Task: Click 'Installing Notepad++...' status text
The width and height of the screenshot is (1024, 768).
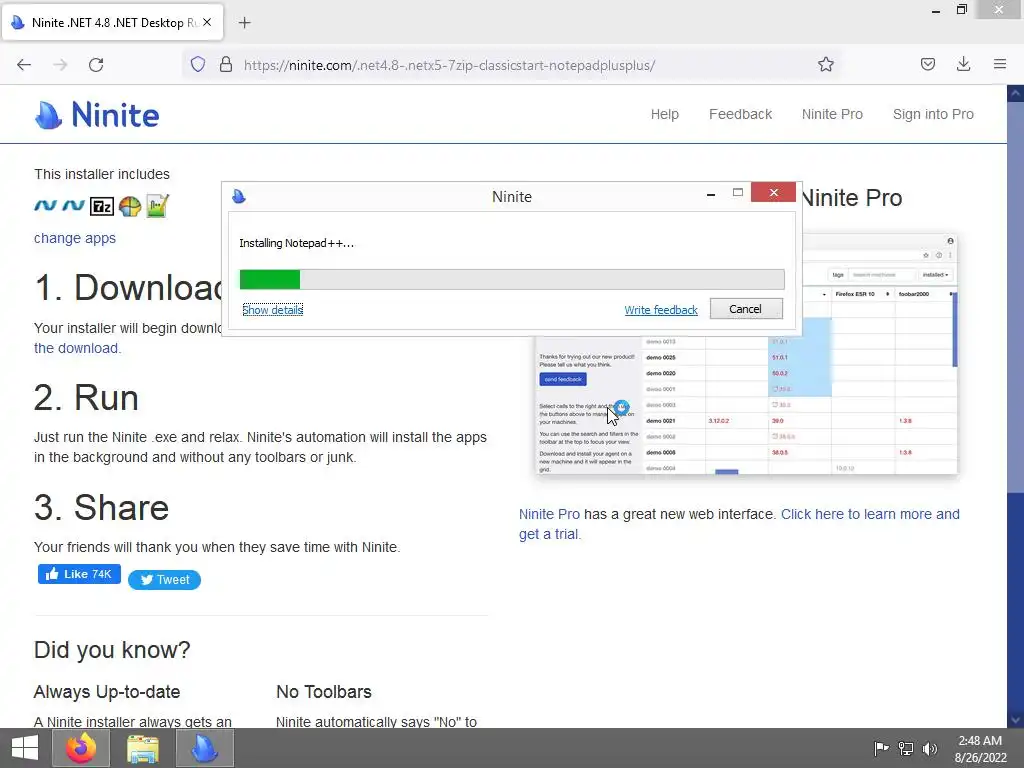Action: [296, 243]
